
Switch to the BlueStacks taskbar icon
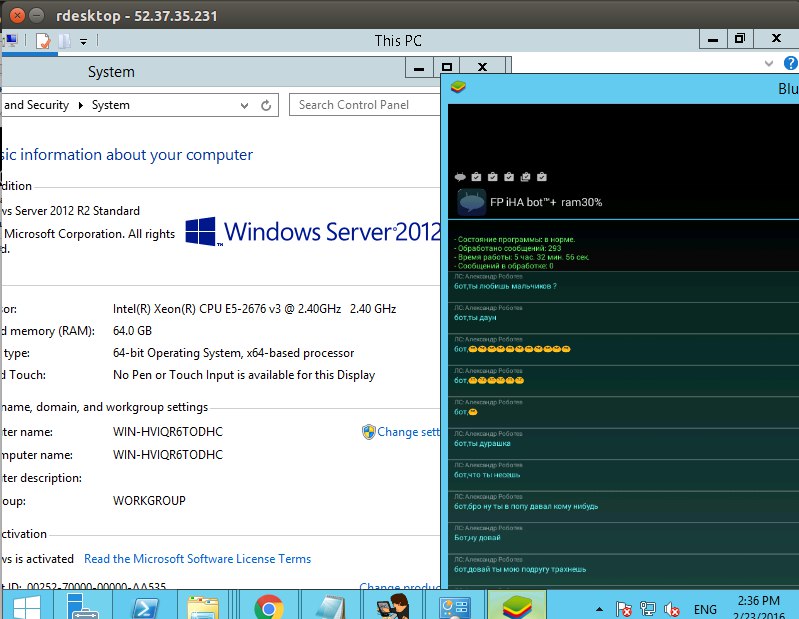coord(517,607)
